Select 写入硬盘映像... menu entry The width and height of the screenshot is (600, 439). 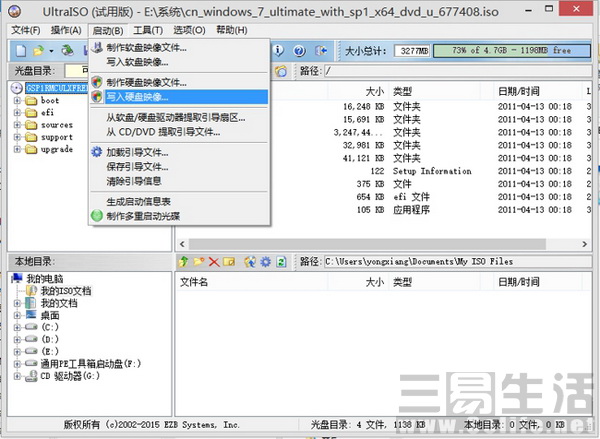tap(179, 97)
